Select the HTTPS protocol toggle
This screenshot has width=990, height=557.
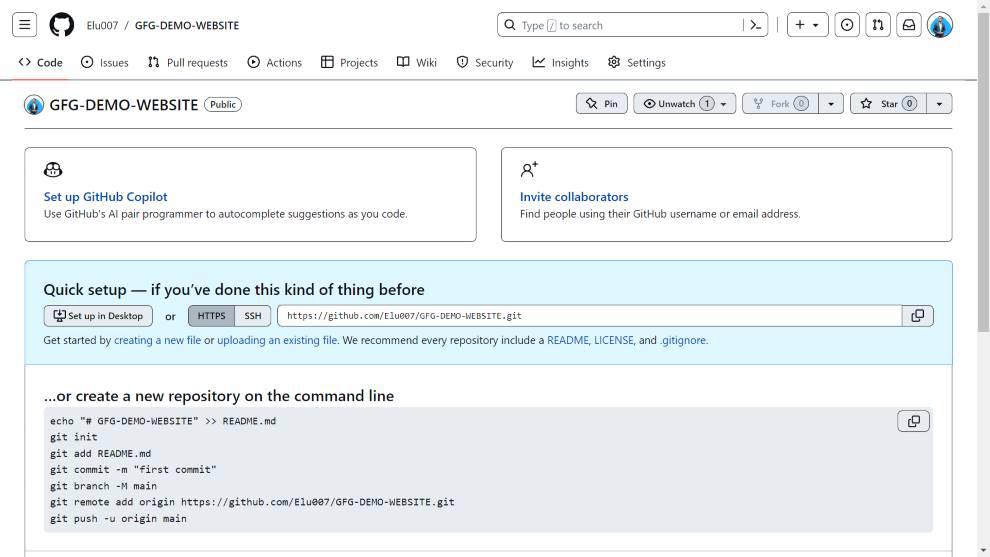point(211,316)
